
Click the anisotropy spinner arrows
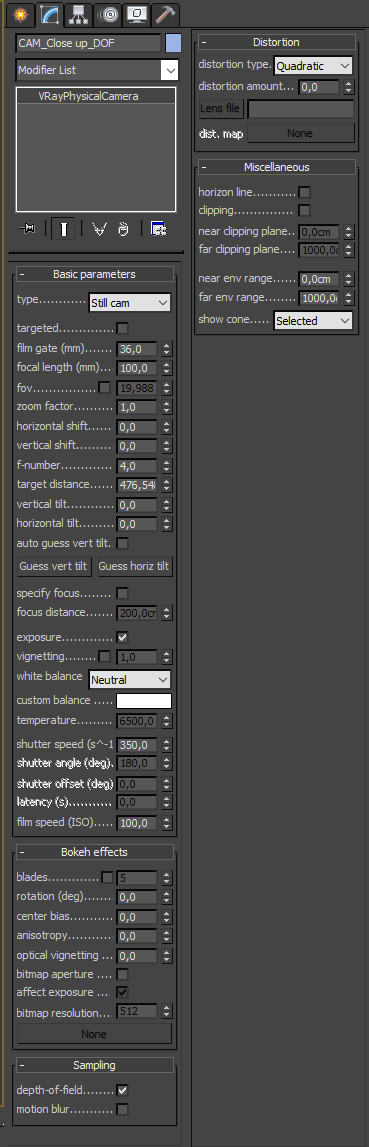[167, 936]
